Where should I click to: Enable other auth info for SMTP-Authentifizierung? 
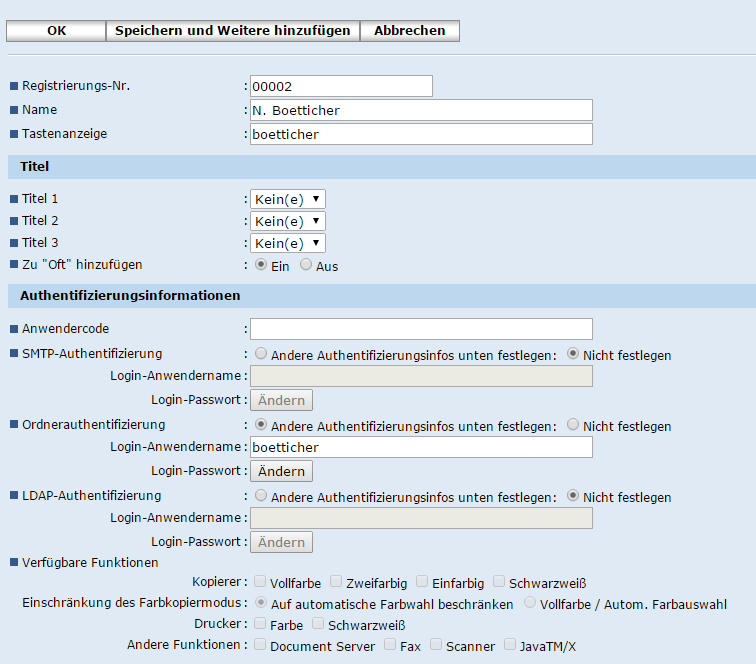tap(261, 353)
